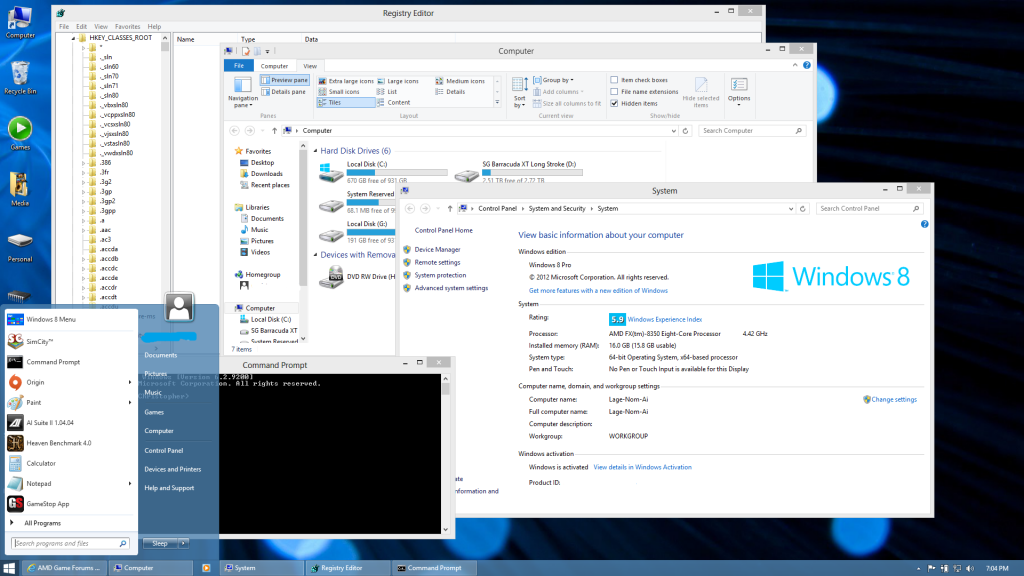Open the Options ribbon button

coord(739,91)
